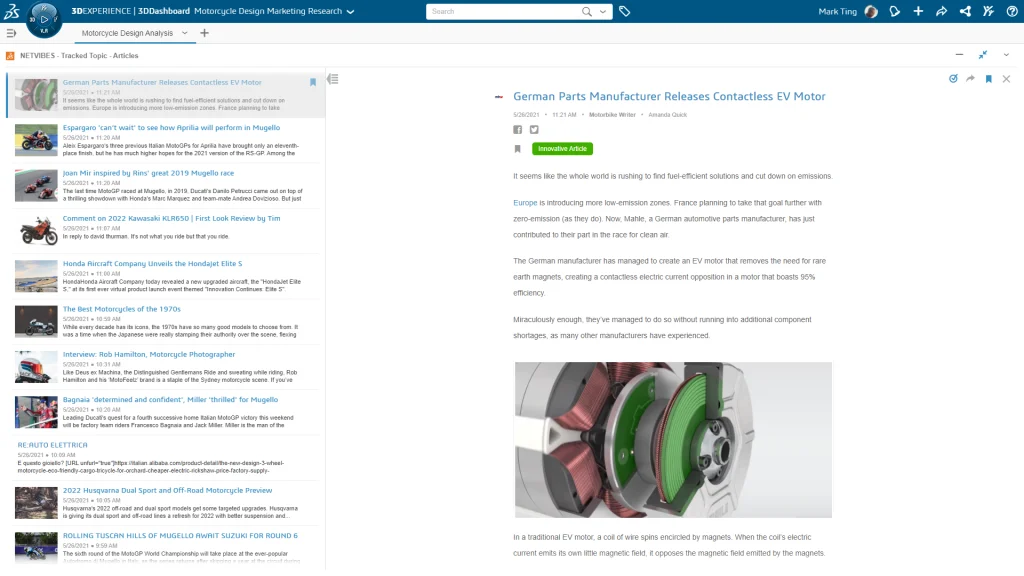This screenshot has height=576, width=1024.
Task: Open the dashboard title dropdown arrow
Action: 351,12
